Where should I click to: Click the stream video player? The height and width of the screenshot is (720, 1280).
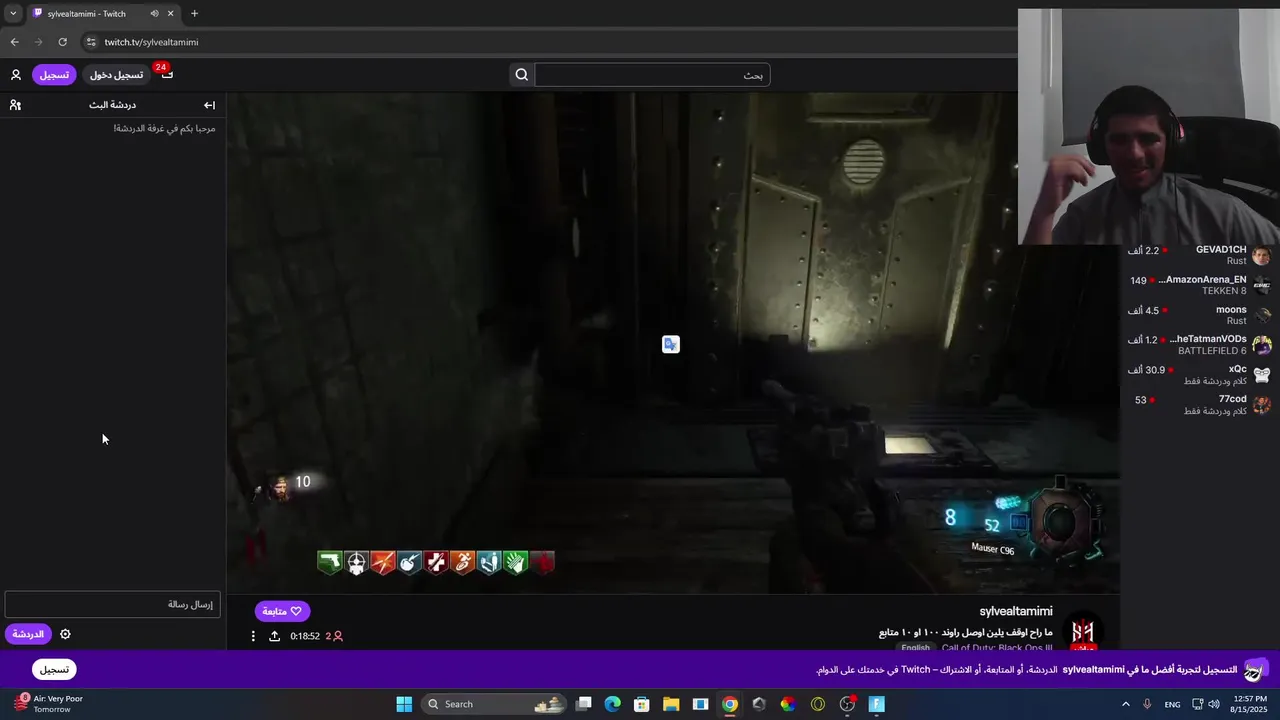point(672,343)
